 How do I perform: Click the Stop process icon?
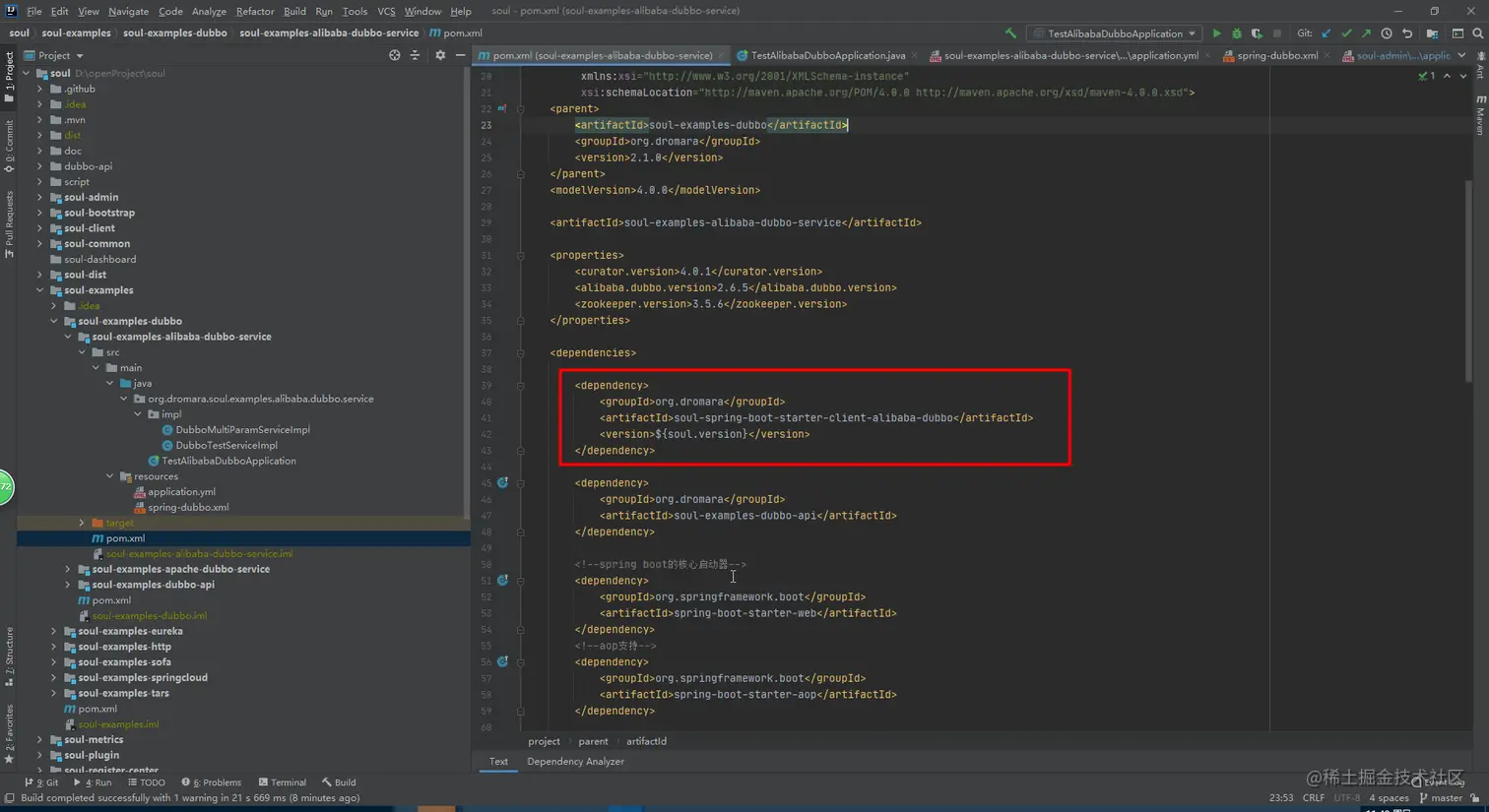click(x=1277, y=33)
